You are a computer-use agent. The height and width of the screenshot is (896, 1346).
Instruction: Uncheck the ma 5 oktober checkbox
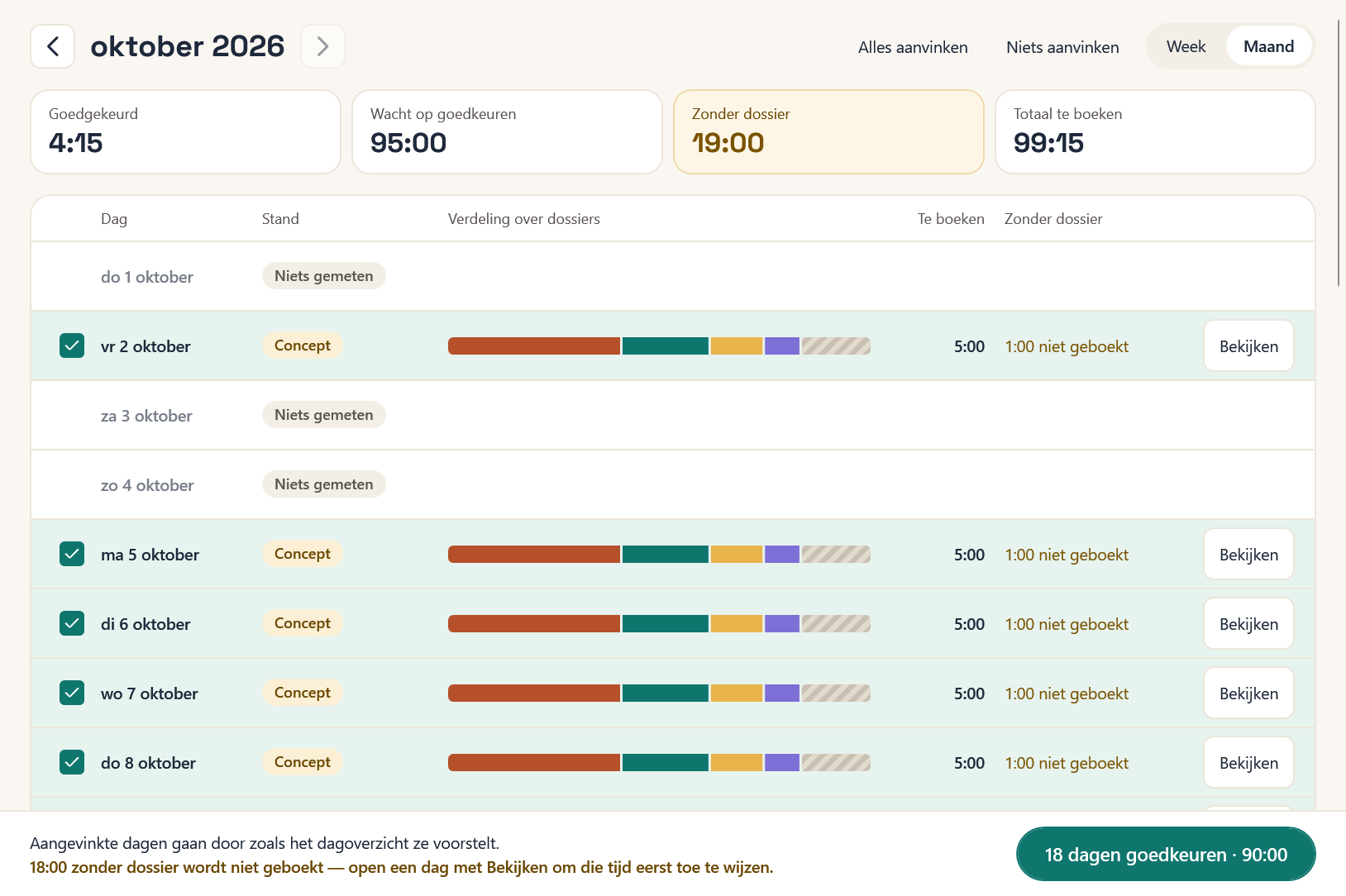pos(72,554)
